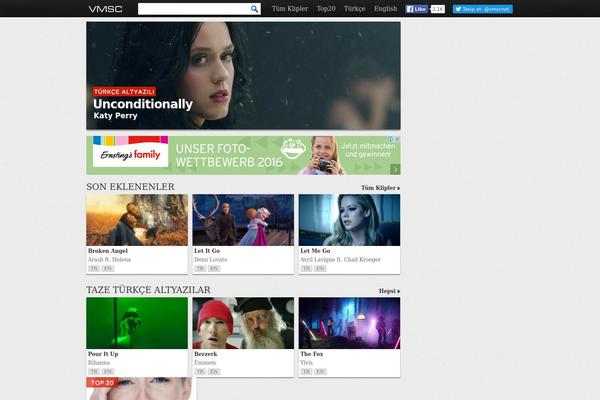Click the Let Me Go title

pyautogui.click(x=315, y=251)
